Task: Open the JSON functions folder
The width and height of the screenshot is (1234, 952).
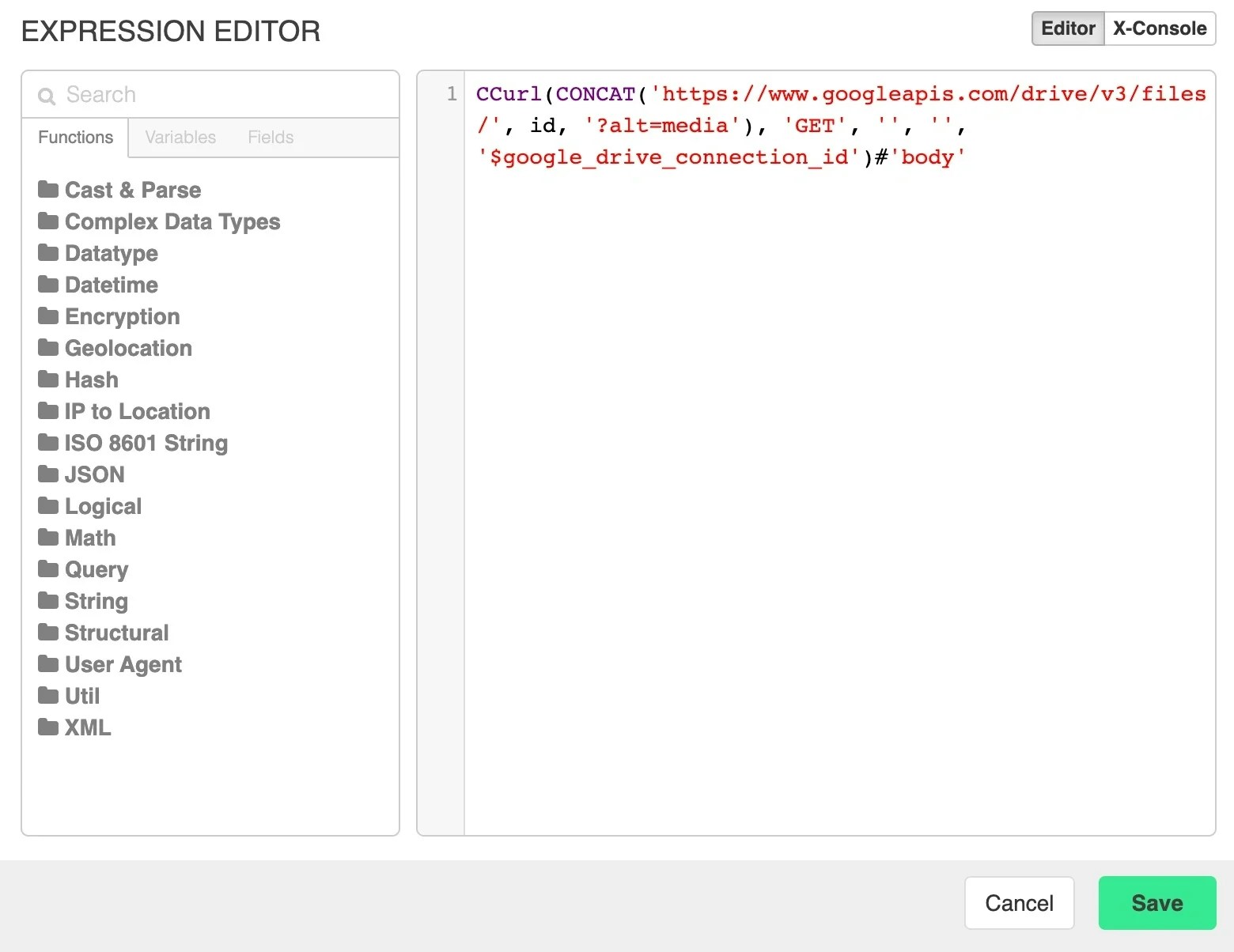Action: click(47, 474)
